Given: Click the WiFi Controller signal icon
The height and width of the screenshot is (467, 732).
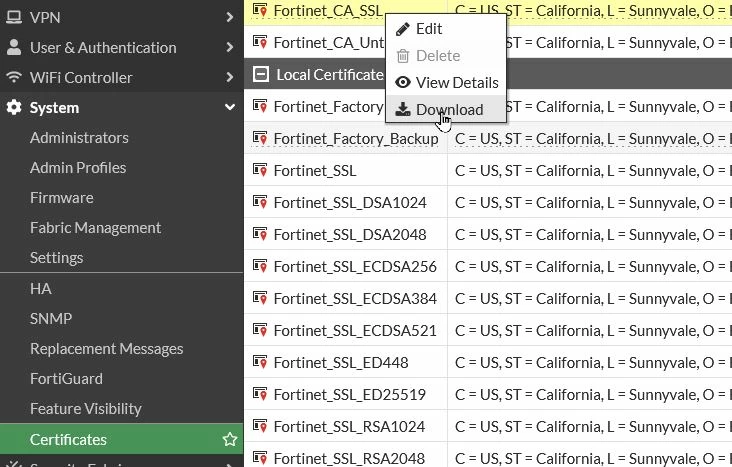Looking at the screenshot, I should pyautogui.click(x=14, y=77).
